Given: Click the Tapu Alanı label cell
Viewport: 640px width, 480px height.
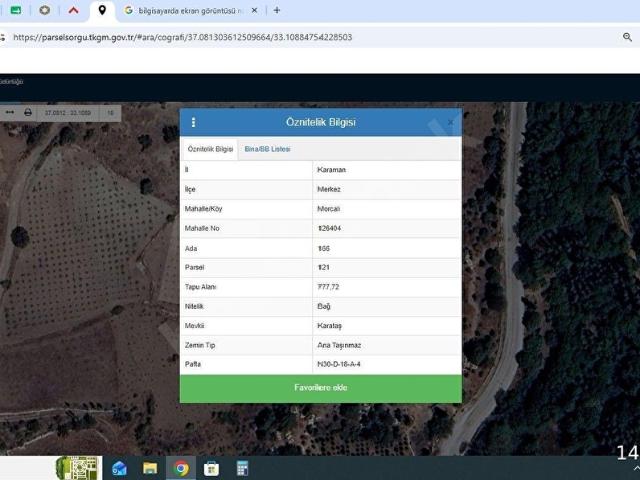Looking at the screenshot, I should 246,287.
